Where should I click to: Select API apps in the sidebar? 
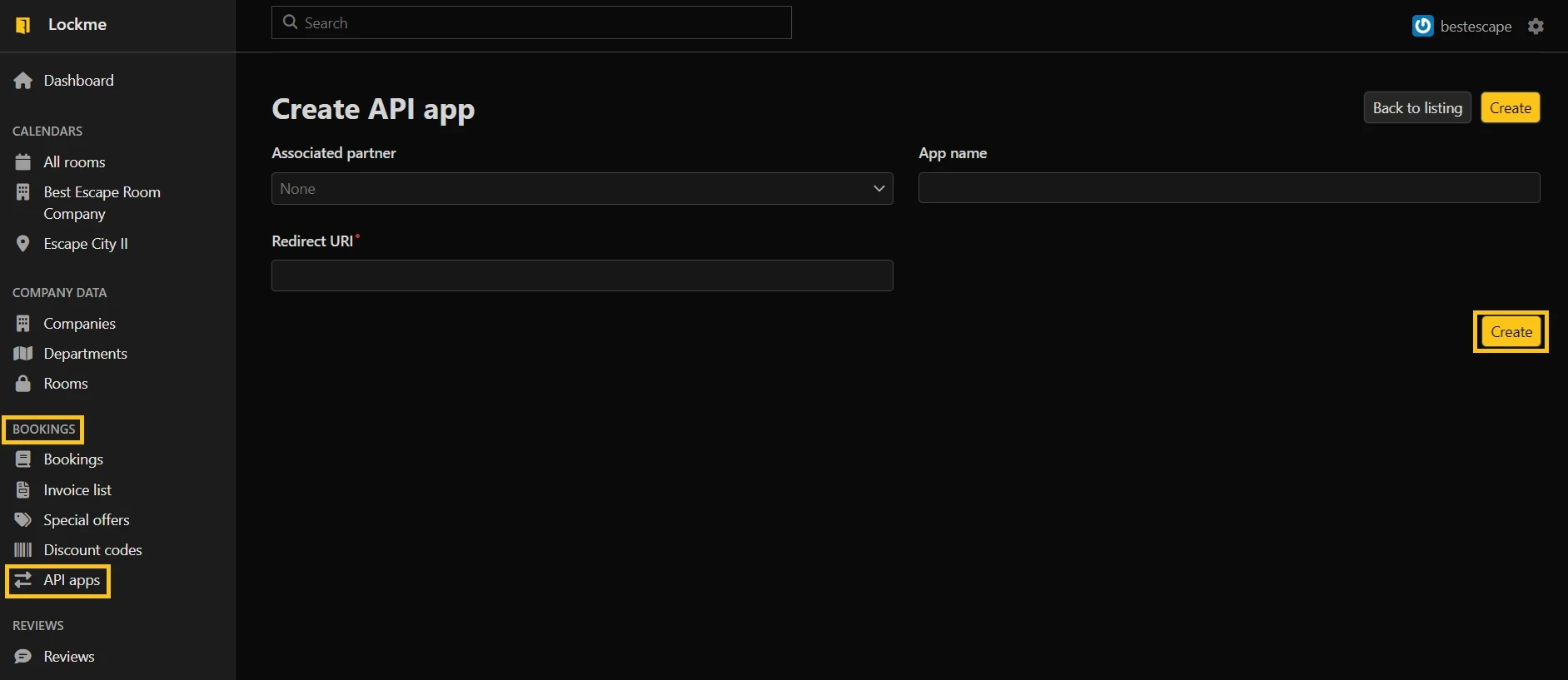pos(72,580)
